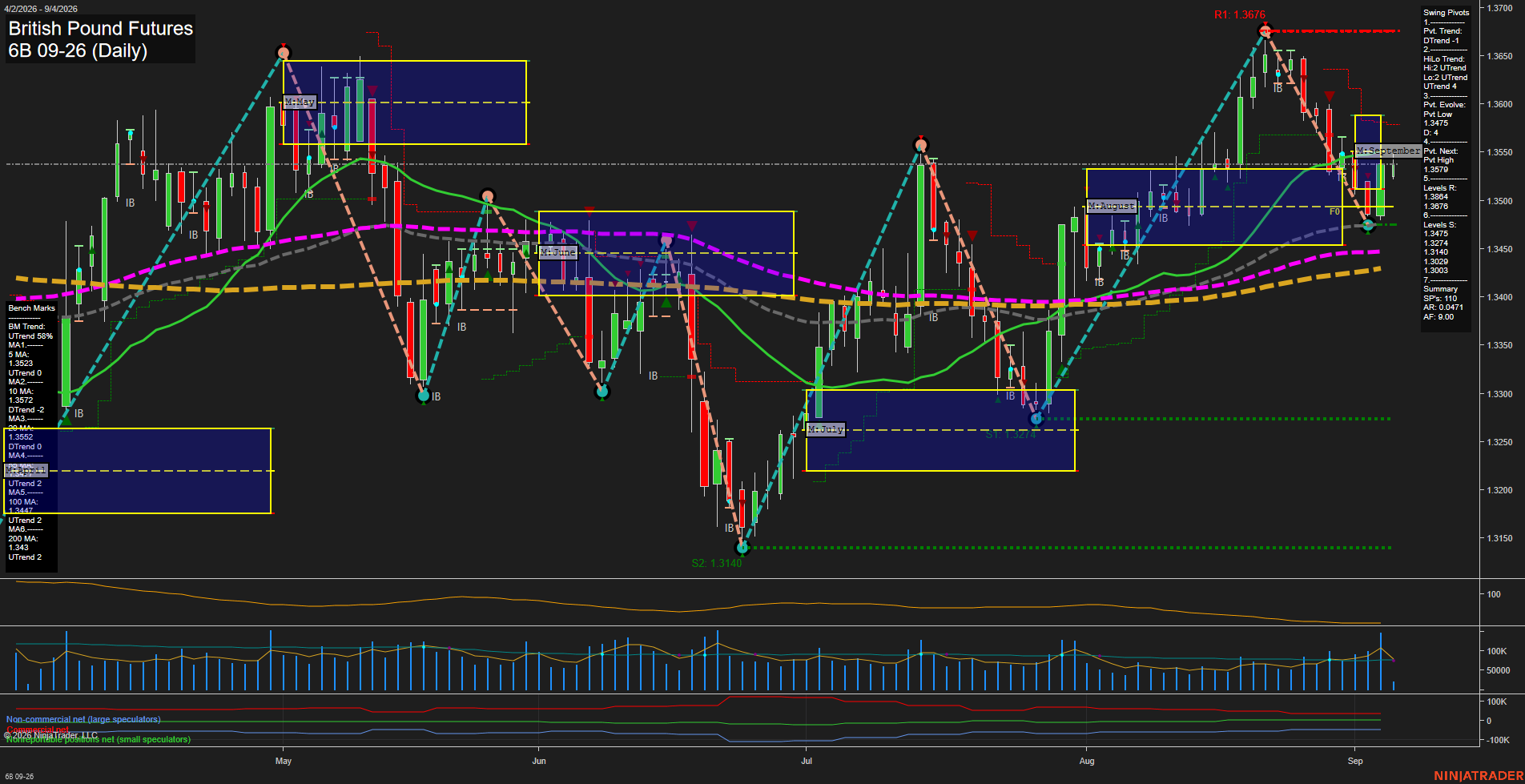Click the R1: 1.3676 resistance label
The width and height of the screenshot is (1525, 784).
coord(1240,14)
